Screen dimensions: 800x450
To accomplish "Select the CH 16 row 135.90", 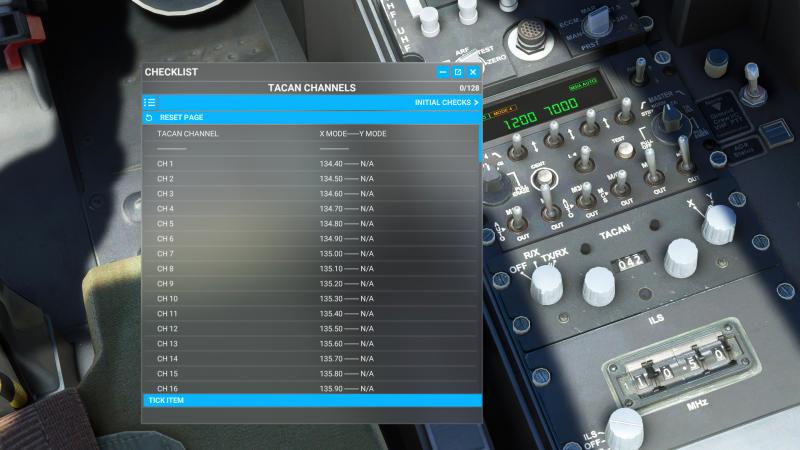I will point(310,388).
